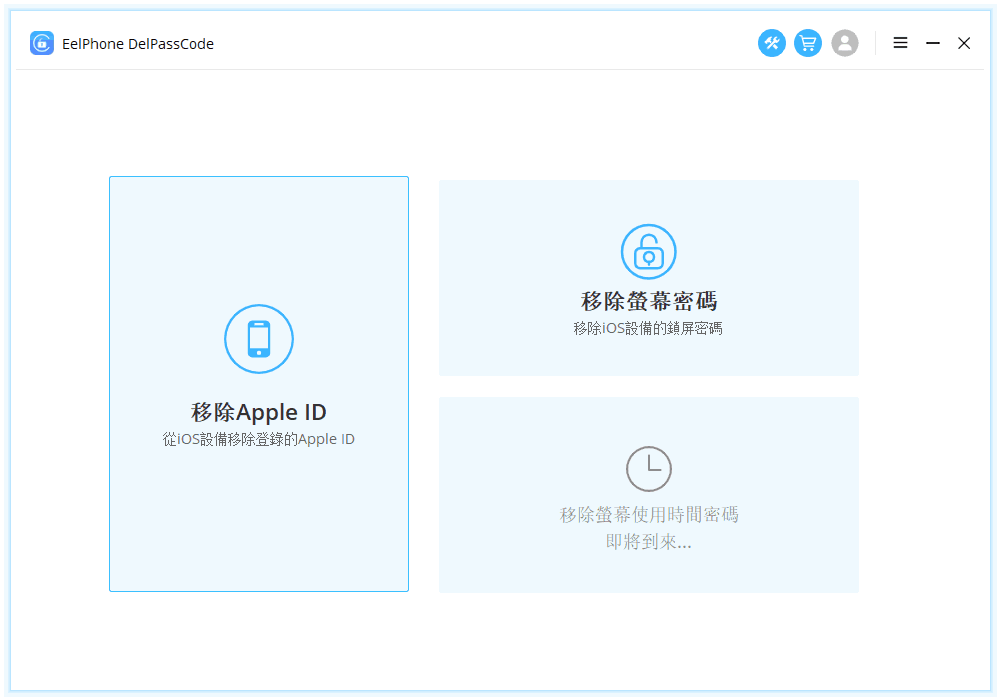Click the 即將到來... coming soon text

[x=649, y=542]
